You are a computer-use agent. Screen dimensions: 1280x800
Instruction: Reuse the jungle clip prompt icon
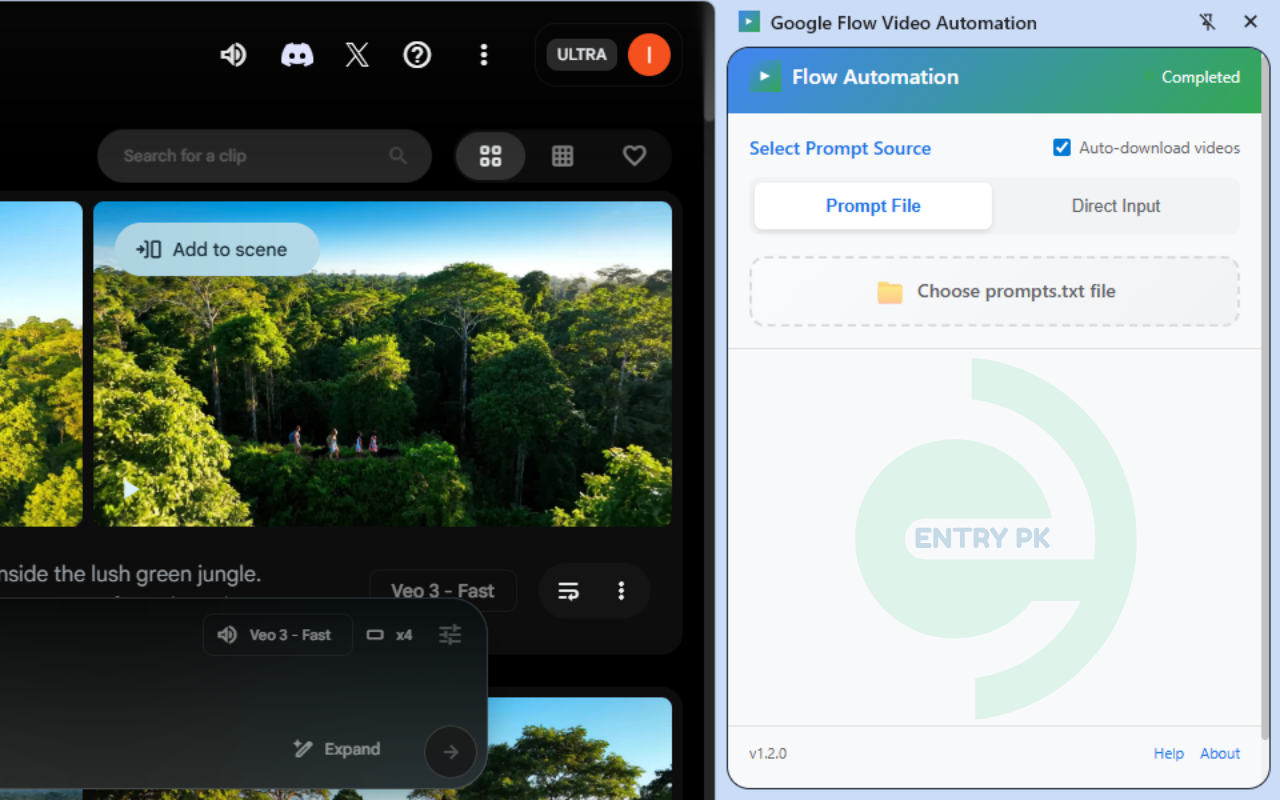coord(568,591)
